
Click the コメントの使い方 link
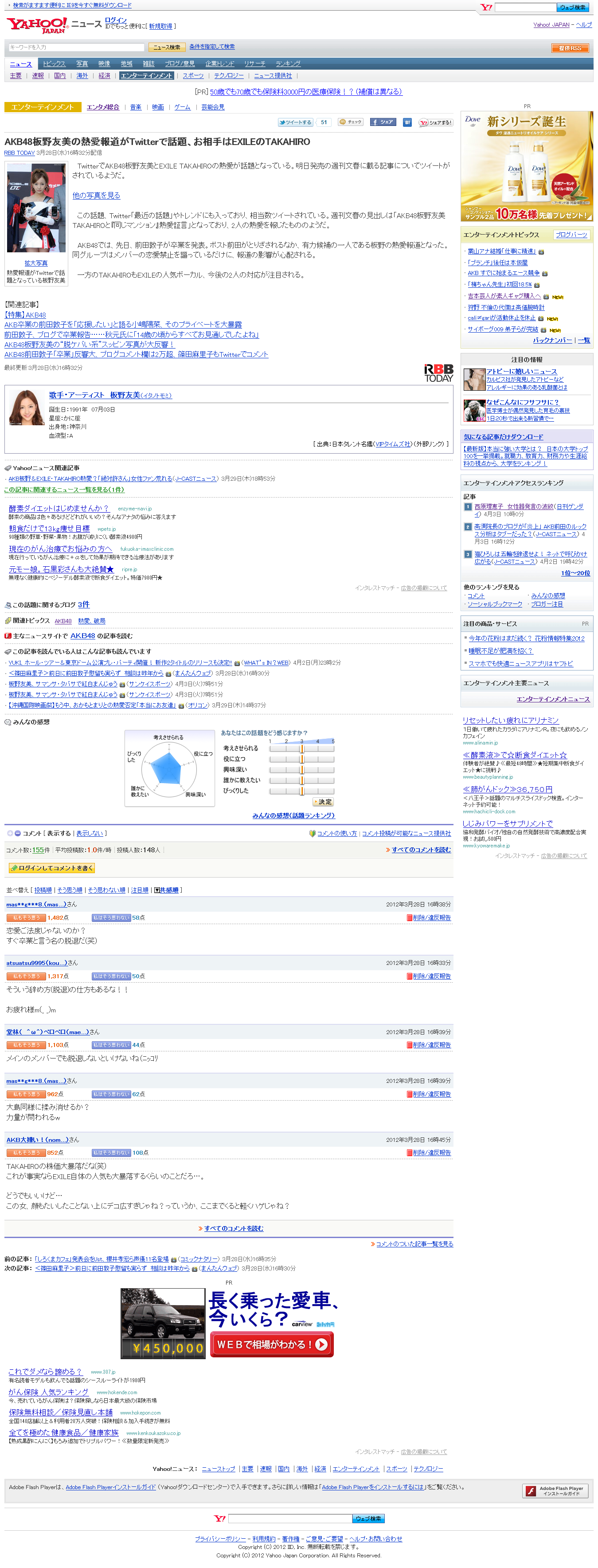click(337, 833)
